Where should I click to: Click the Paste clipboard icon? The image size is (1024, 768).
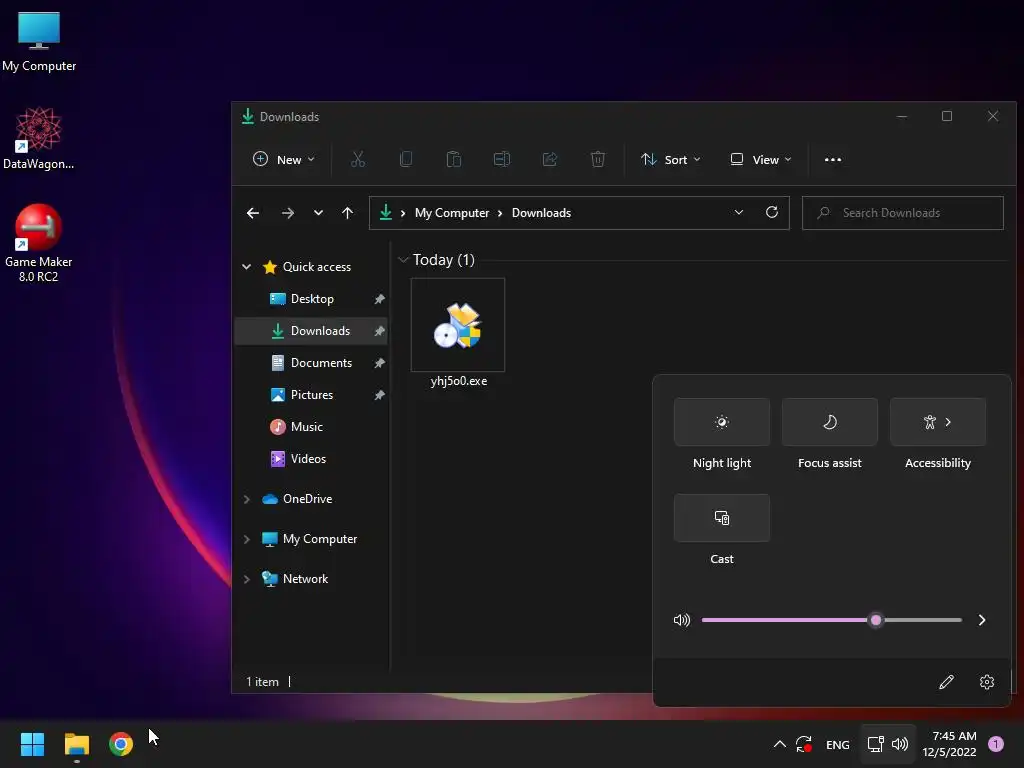[453, 159]
